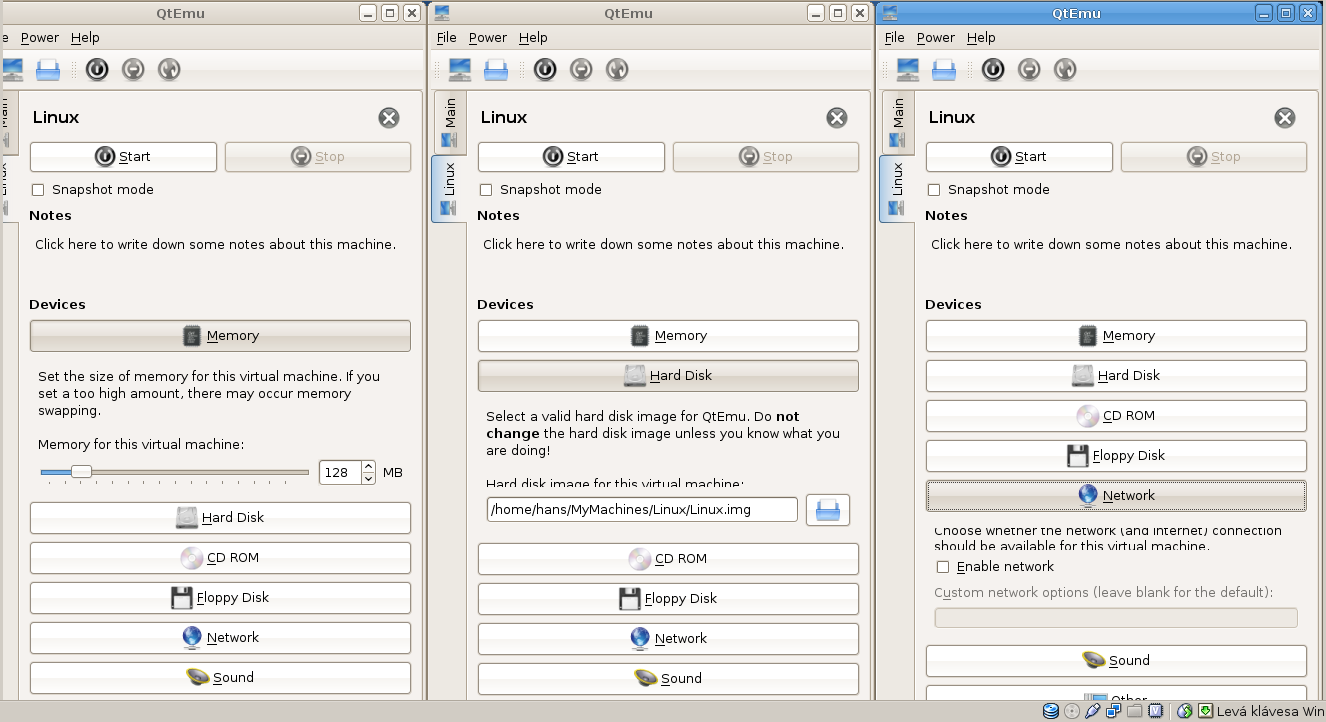Expand CD ROM section in left window
The width and height of the screenshot is (1326, 722).
pos(220,558)
